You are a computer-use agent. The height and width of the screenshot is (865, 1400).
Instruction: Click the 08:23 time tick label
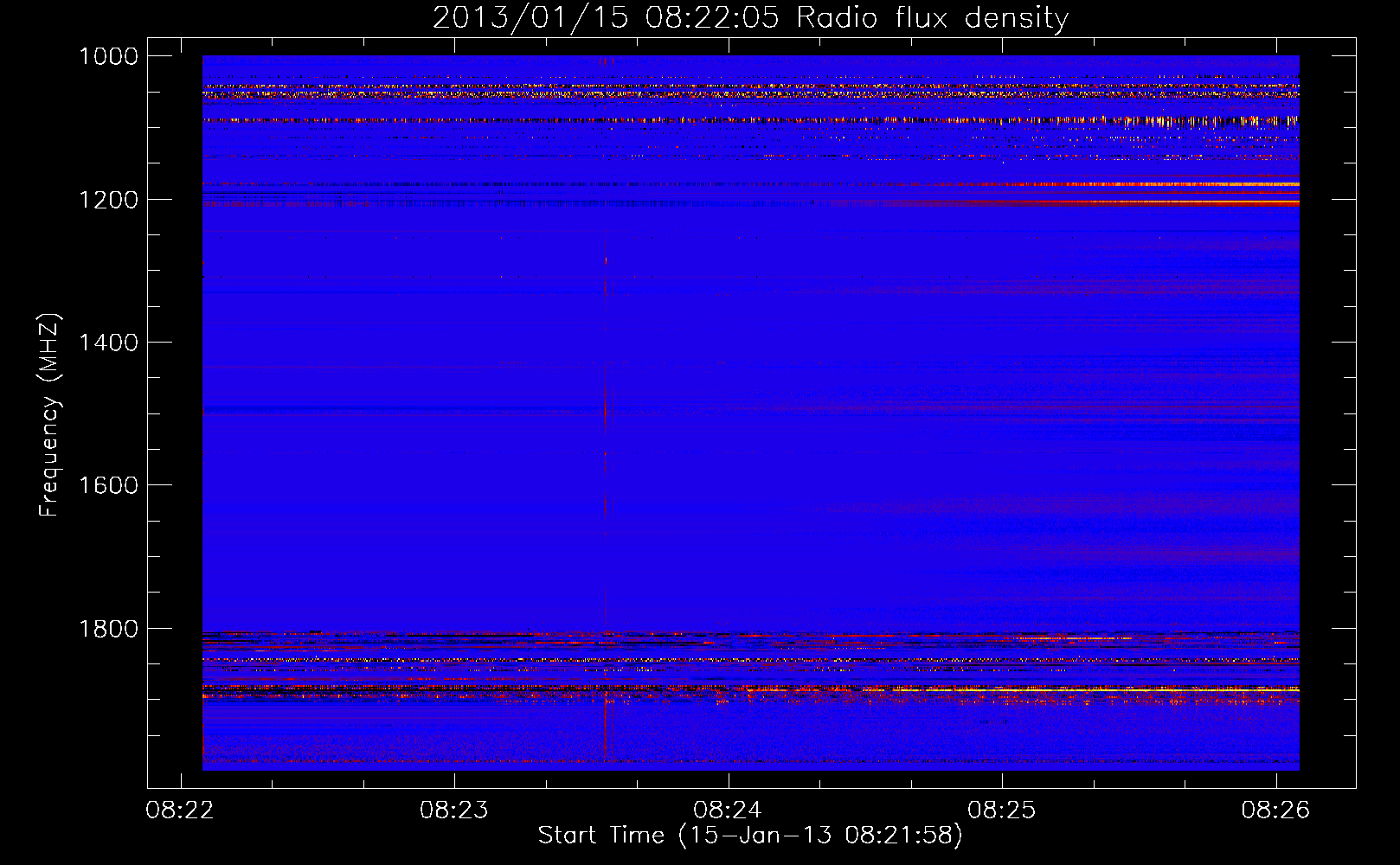tap(454, 811)
